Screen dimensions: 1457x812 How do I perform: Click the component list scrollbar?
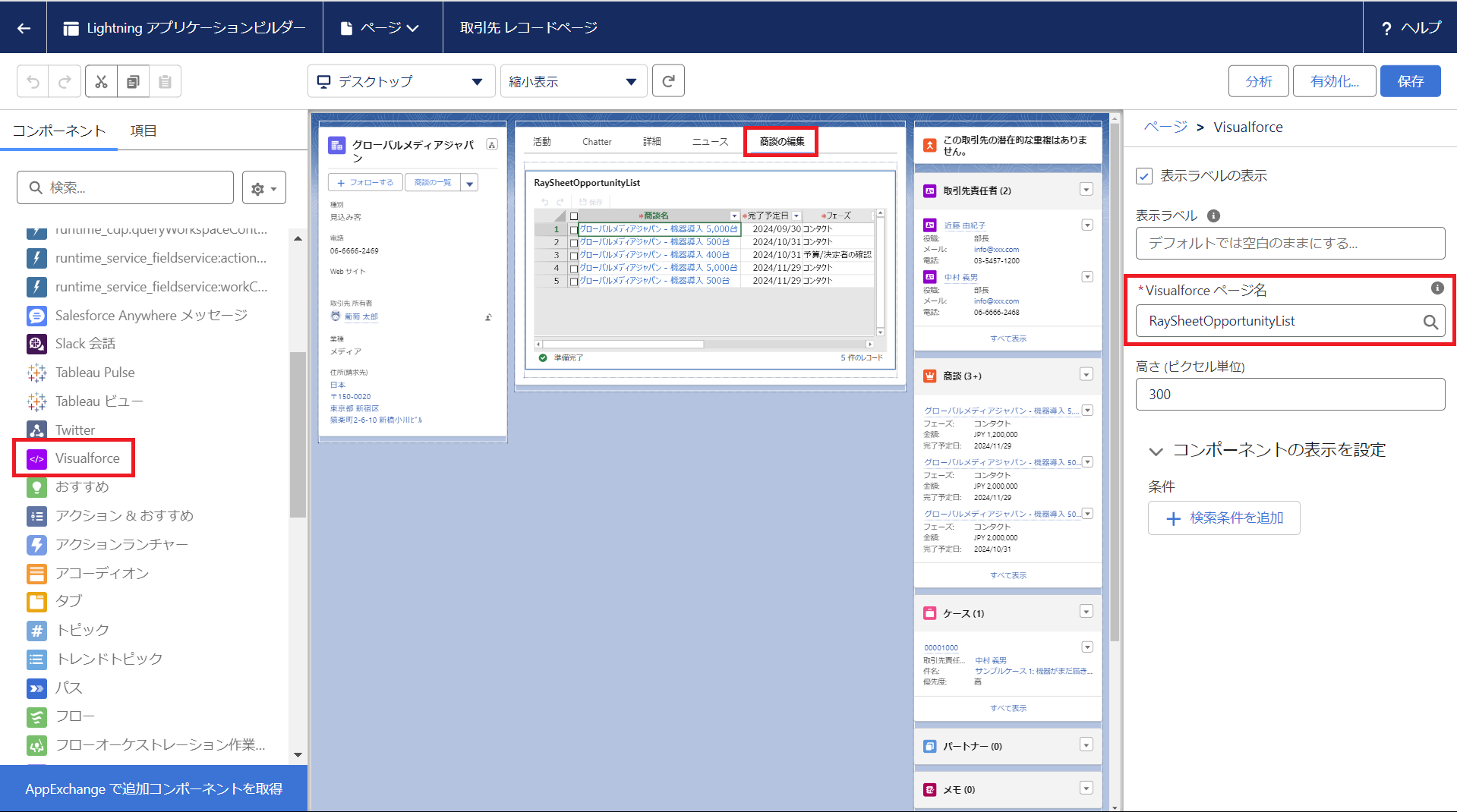pyautogui.click(x=298, y=434)
